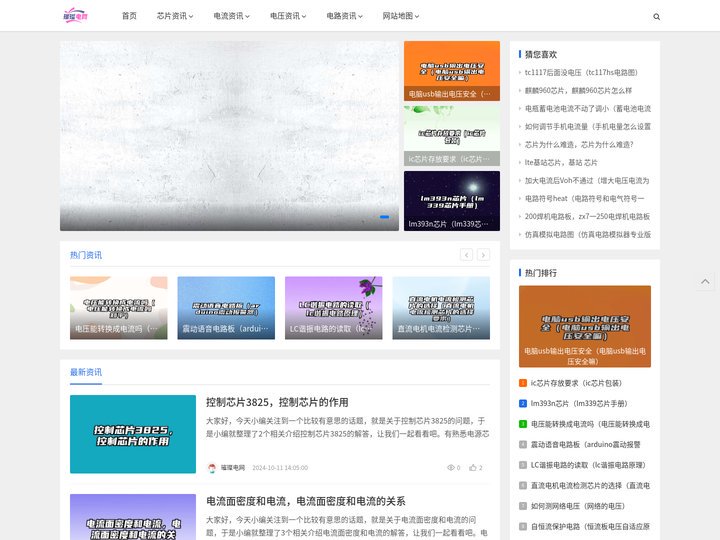Open 首页 in the navigation bar

click(129, 16)
